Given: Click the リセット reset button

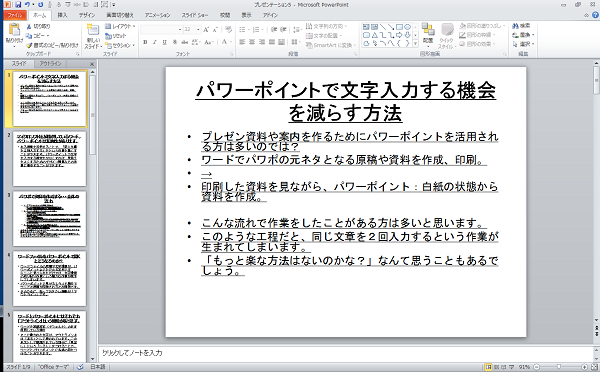Looking at the screenshot, I should click(x=116, y=36).
